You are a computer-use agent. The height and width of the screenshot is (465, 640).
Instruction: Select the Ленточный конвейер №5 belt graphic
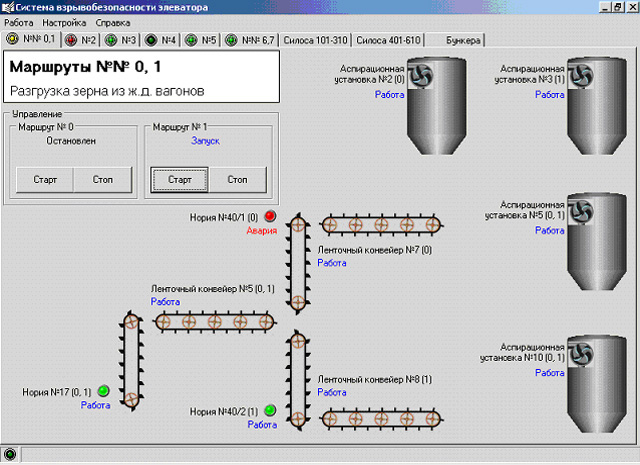(215, 322)
